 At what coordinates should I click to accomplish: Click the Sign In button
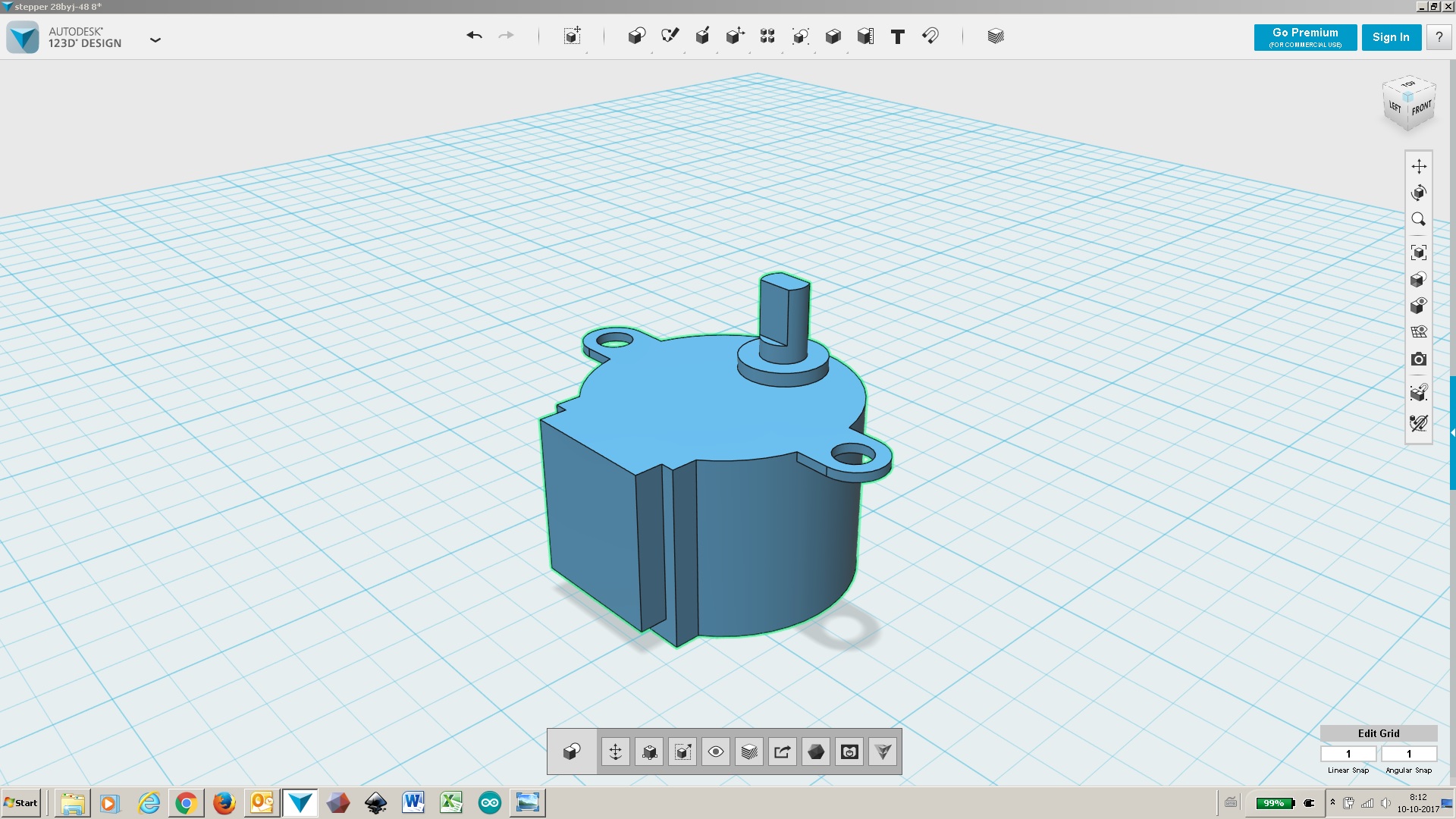[x=1391, y=37]
